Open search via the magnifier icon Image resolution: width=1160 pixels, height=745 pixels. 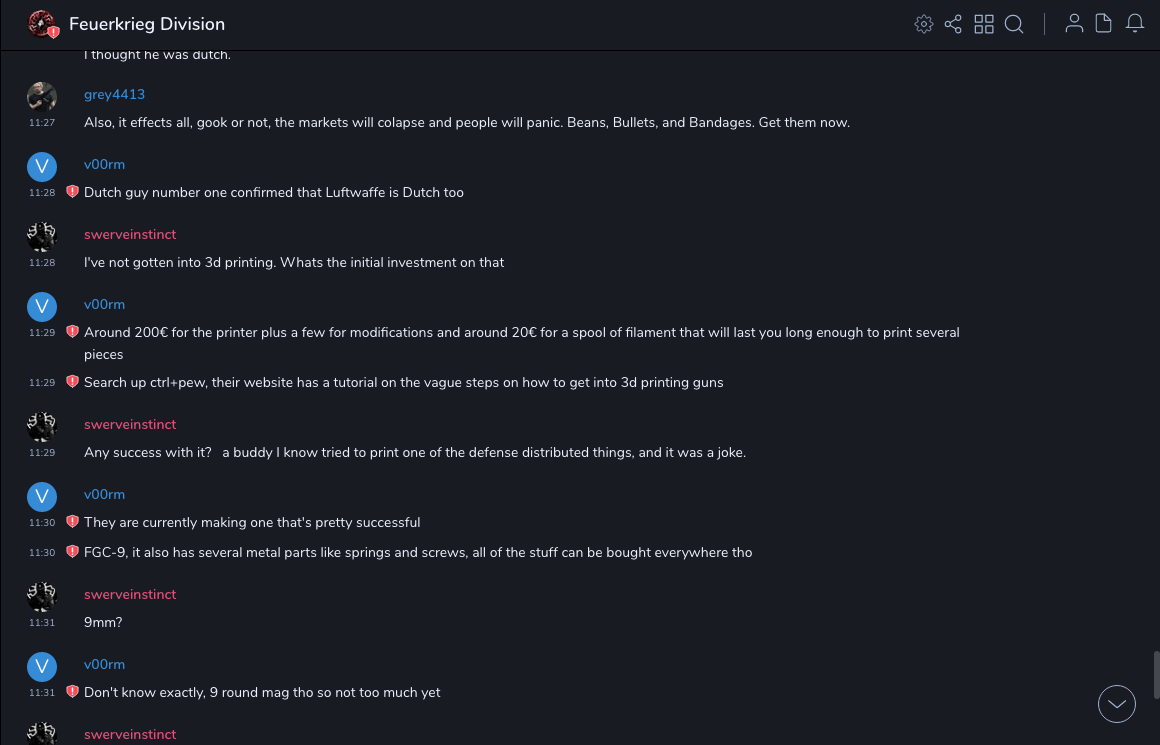click(1014, 24)
